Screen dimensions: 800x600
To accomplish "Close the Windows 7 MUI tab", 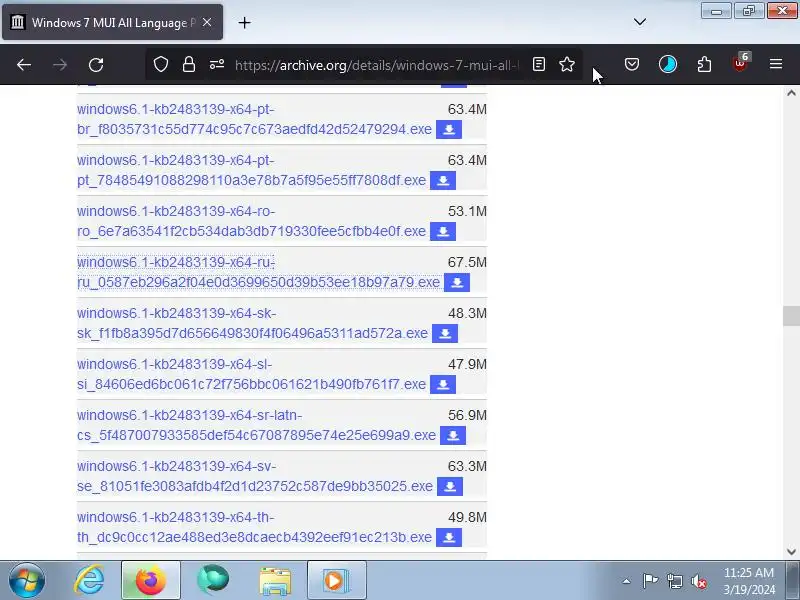I will [x=207, y=22].
